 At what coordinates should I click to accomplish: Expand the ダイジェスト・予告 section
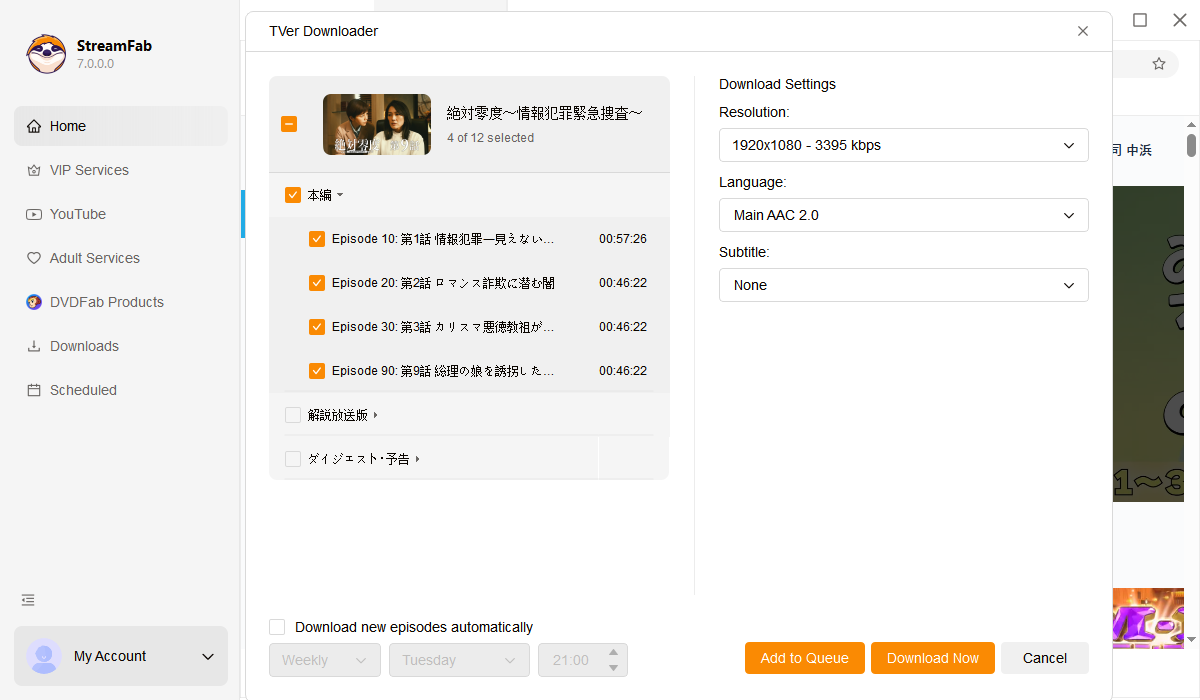[x=417, y=459]
